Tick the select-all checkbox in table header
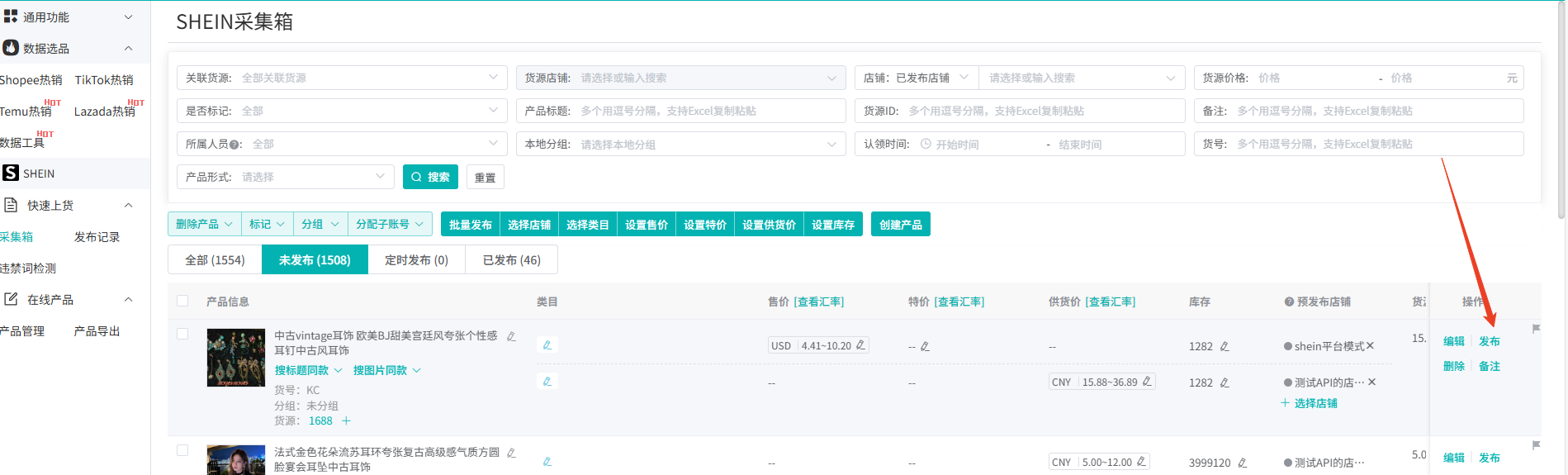 coord(182,301)
